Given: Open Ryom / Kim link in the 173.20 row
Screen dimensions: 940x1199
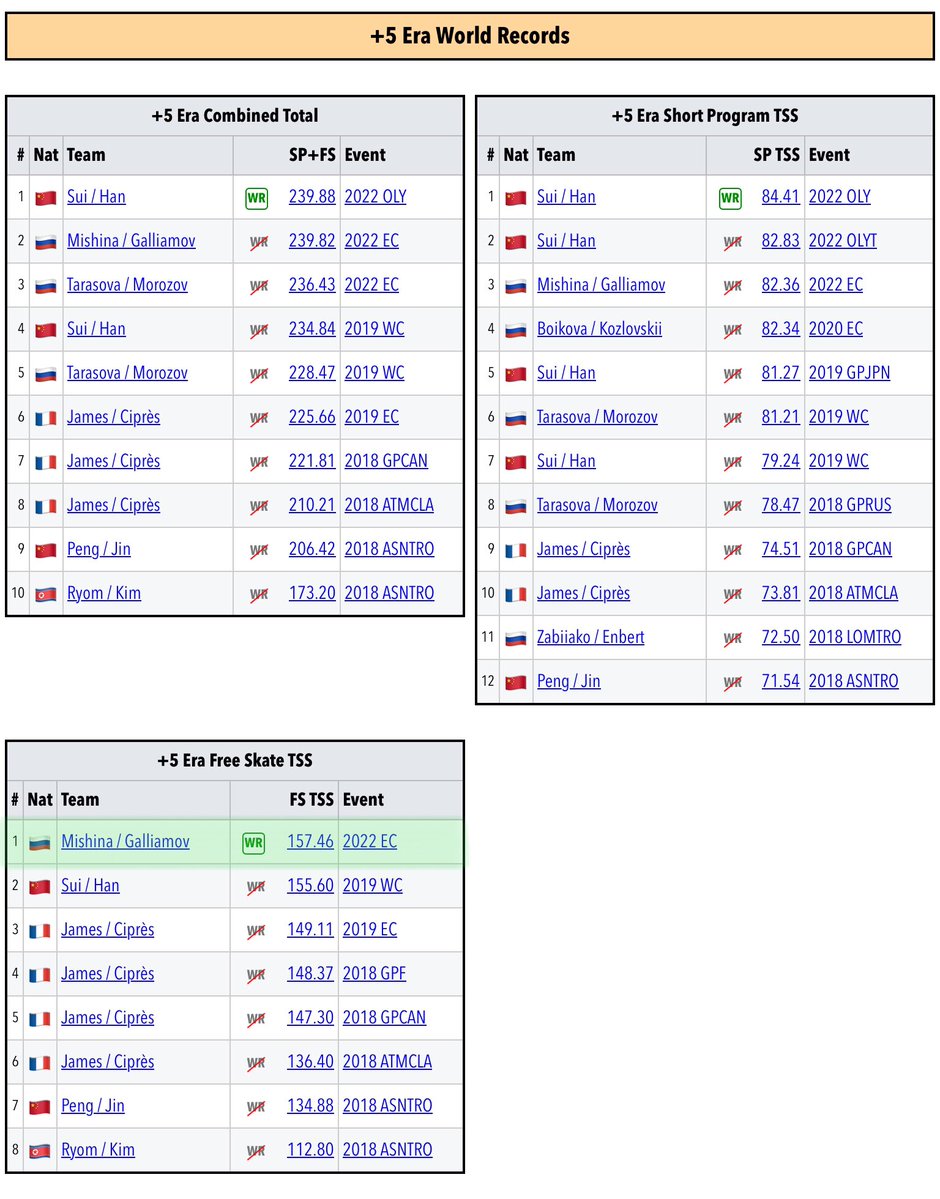Looking at the screenshot, I should [x=104, y=594].
